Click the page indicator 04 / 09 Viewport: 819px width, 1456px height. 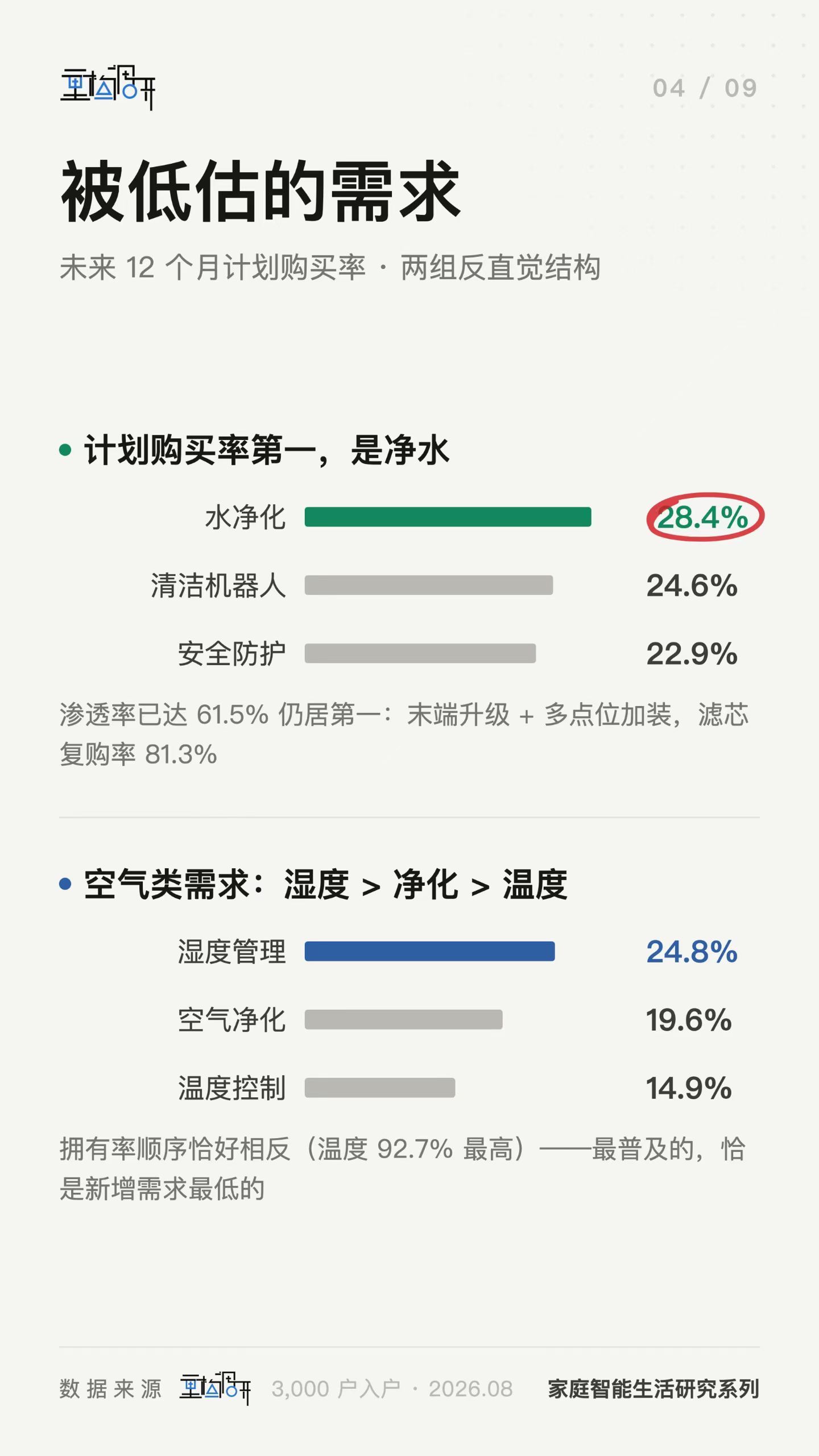705,88
